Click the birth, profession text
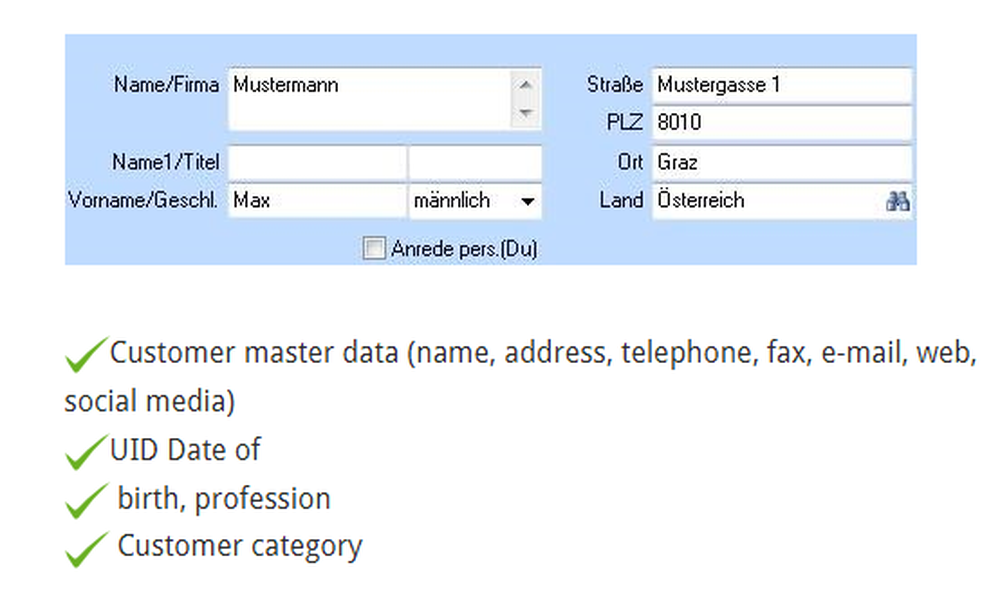This screenshot has width=1000, height=597. pyautogui.click(x=224, y=498)
